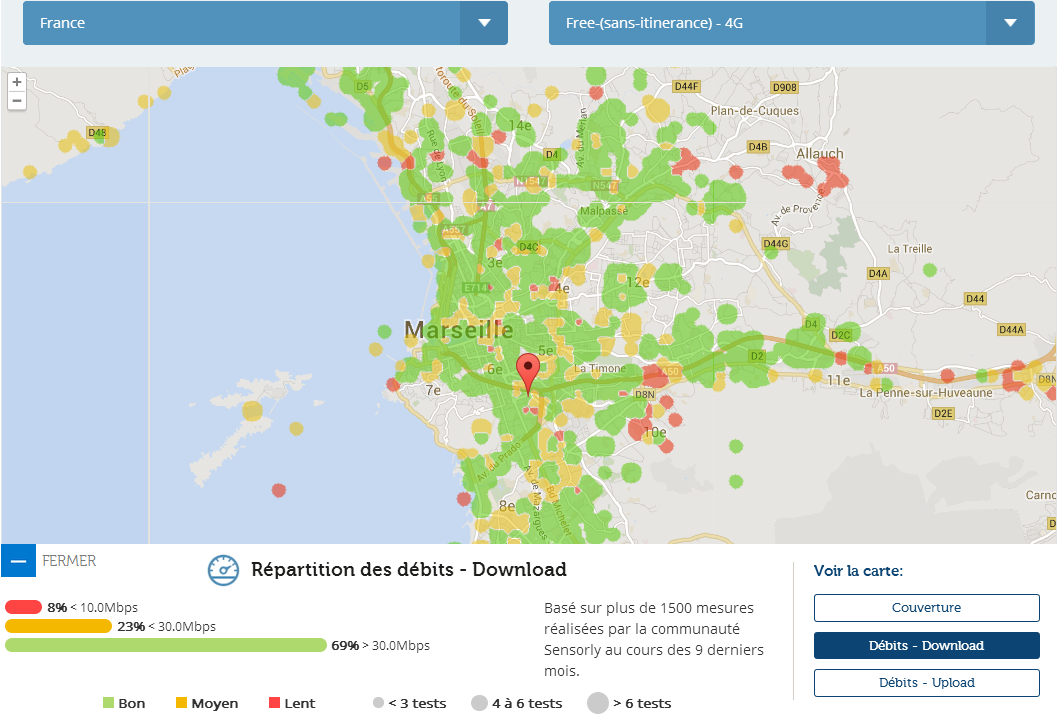Open Free-(sans-itinerance) - 4G operator dropdown
Screen dimensions: 1059x715
[791, 23]
